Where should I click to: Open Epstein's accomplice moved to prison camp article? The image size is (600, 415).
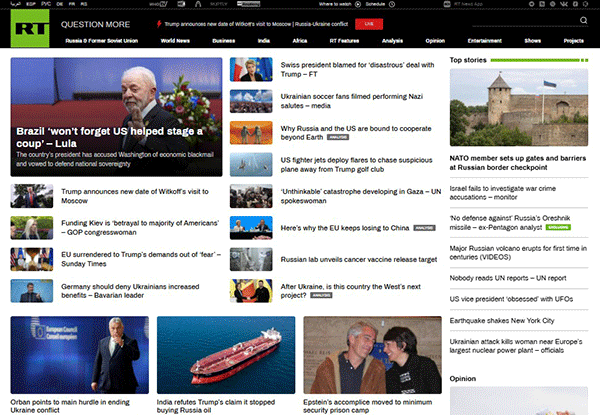[368, 406]
